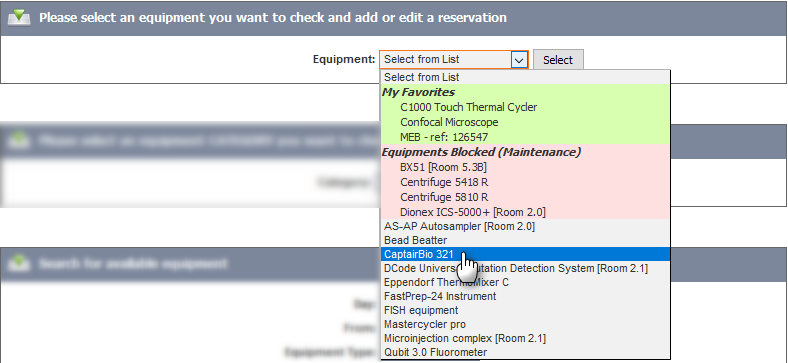Select Bead Beatter option
Screen dimensions: 788x363
tap(525, 240)
